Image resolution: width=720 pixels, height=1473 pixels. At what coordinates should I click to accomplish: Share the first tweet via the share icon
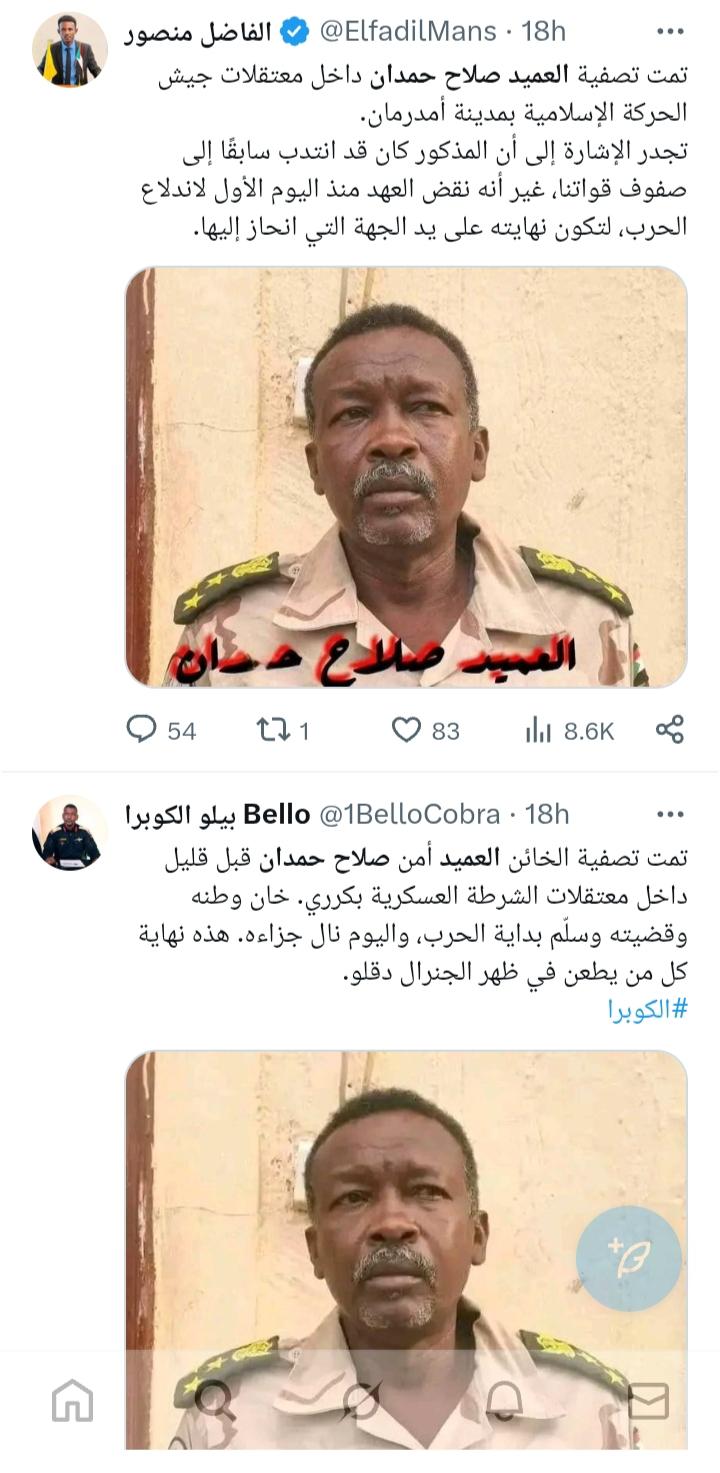click(x=669, y=729)
